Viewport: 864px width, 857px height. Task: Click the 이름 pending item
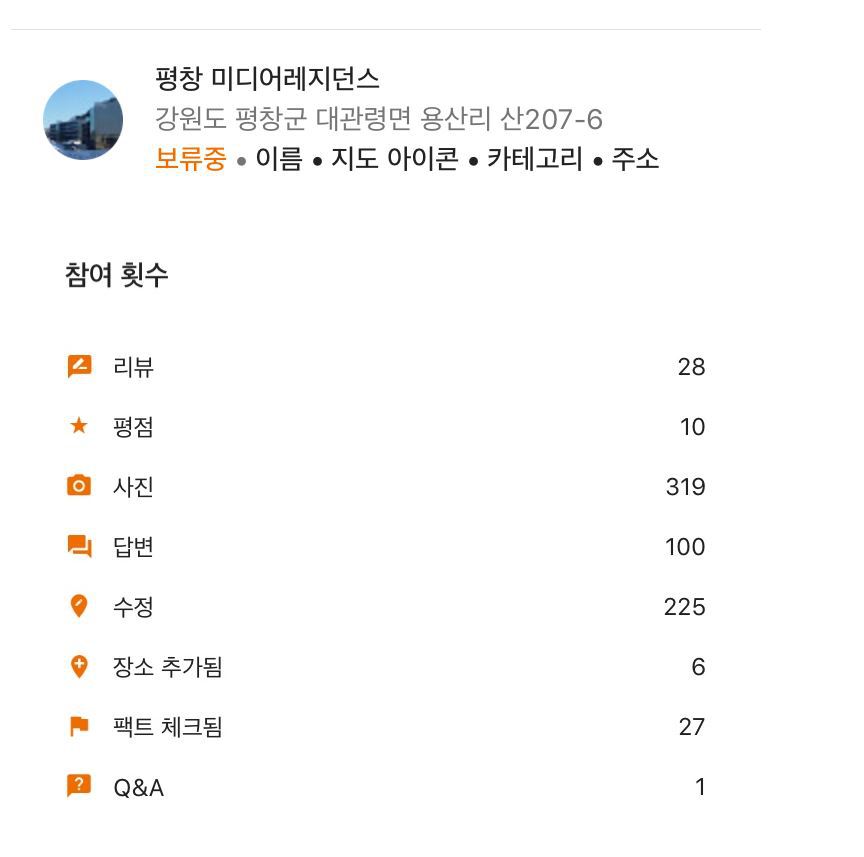coord(277,158)
